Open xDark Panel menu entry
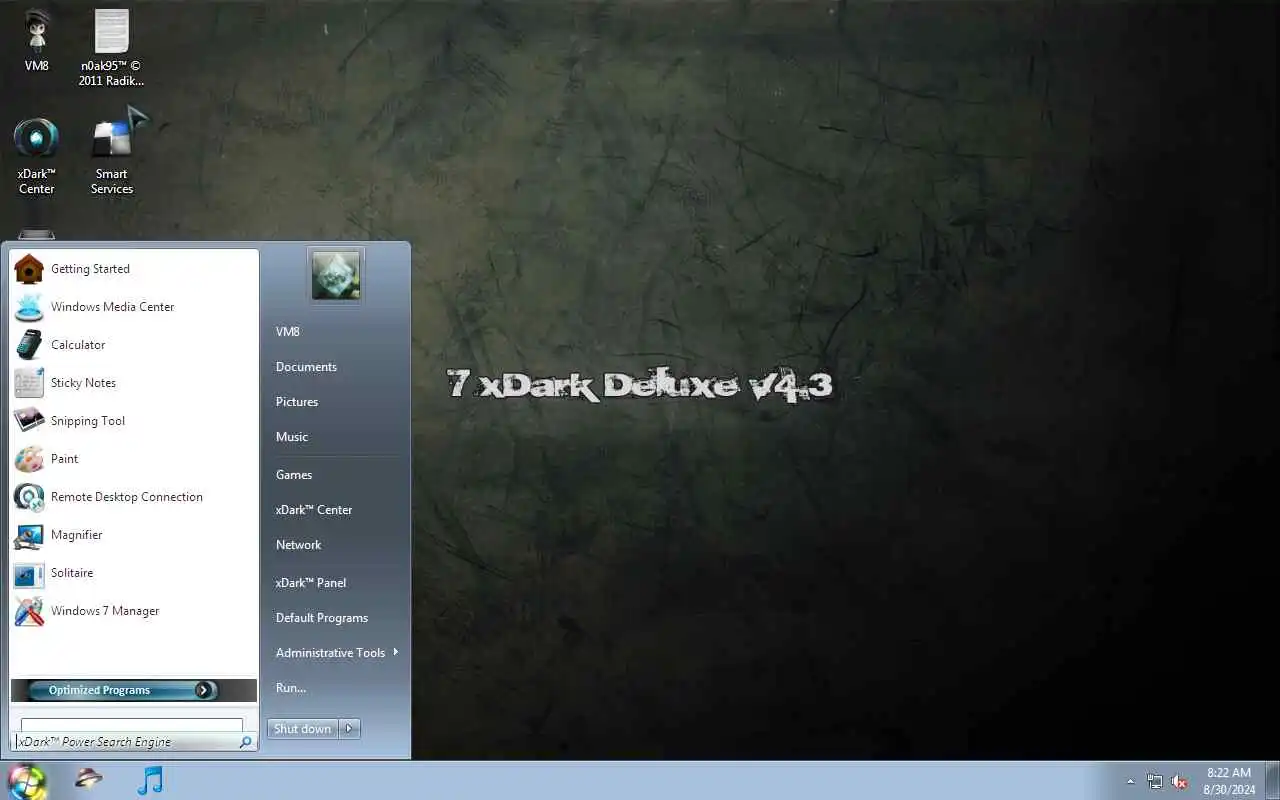The width and height of the screenshot is (1280, 800). click(311, 583)
